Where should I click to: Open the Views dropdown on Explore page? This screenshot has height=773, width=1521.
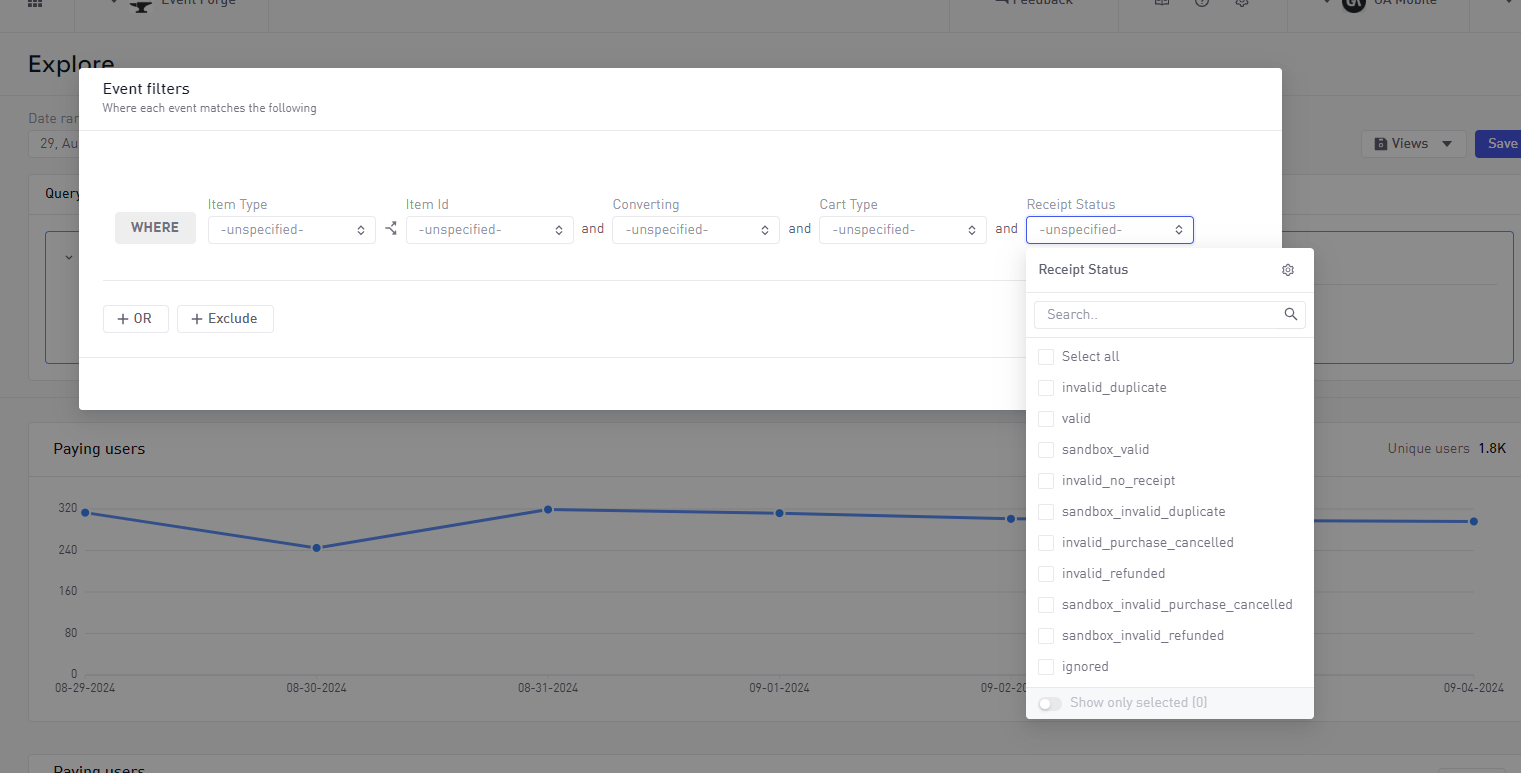coord(1413,144)
